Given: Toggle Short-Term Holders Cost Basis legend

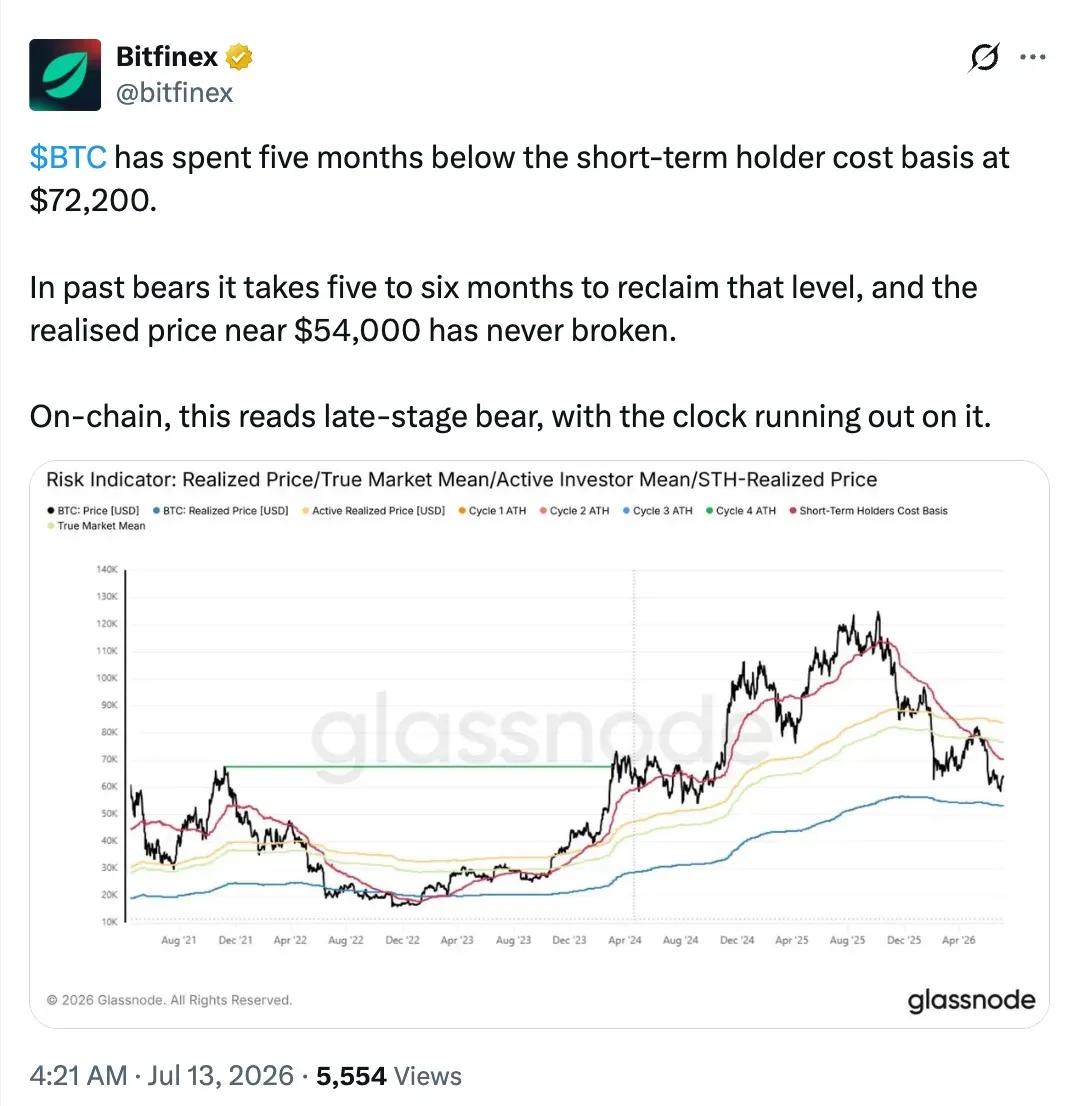Looking at the screenshot, I should (869, 511).
